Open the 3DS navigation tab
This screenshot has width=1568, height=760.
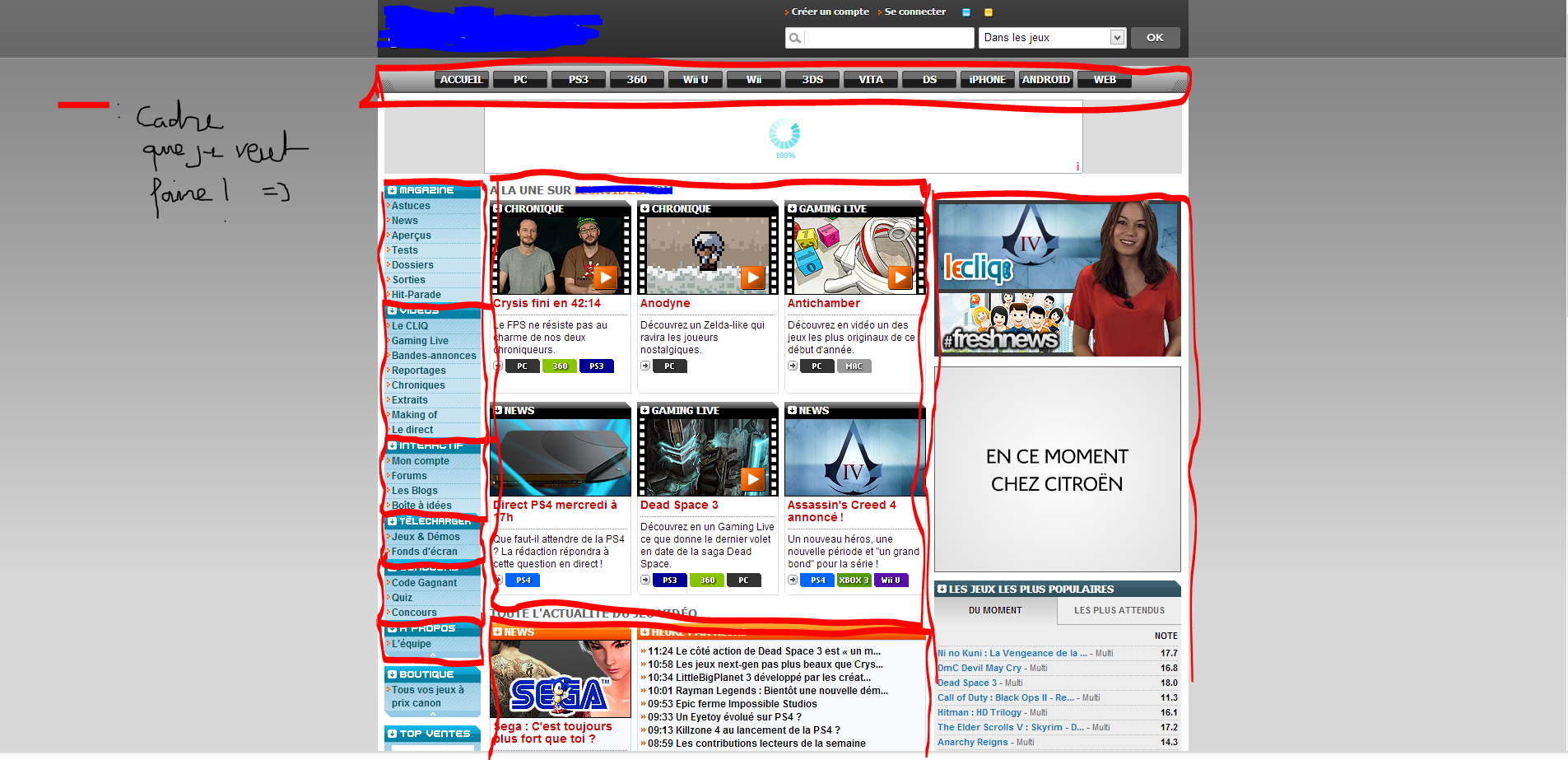[x=812, y=80]
